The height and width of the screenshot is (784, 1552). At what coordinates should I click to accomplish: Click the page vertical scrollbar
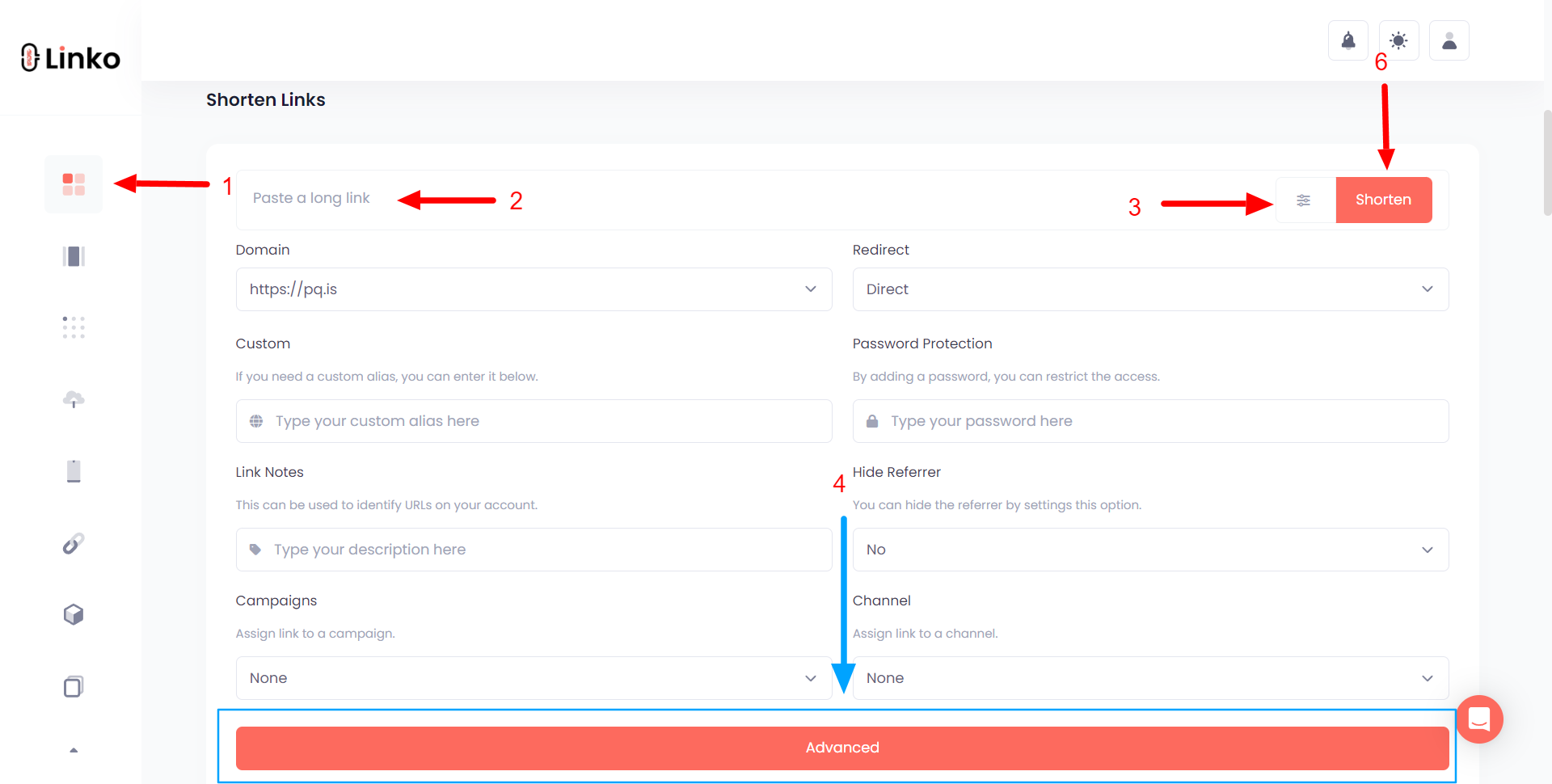click(x=1547, y=162)
